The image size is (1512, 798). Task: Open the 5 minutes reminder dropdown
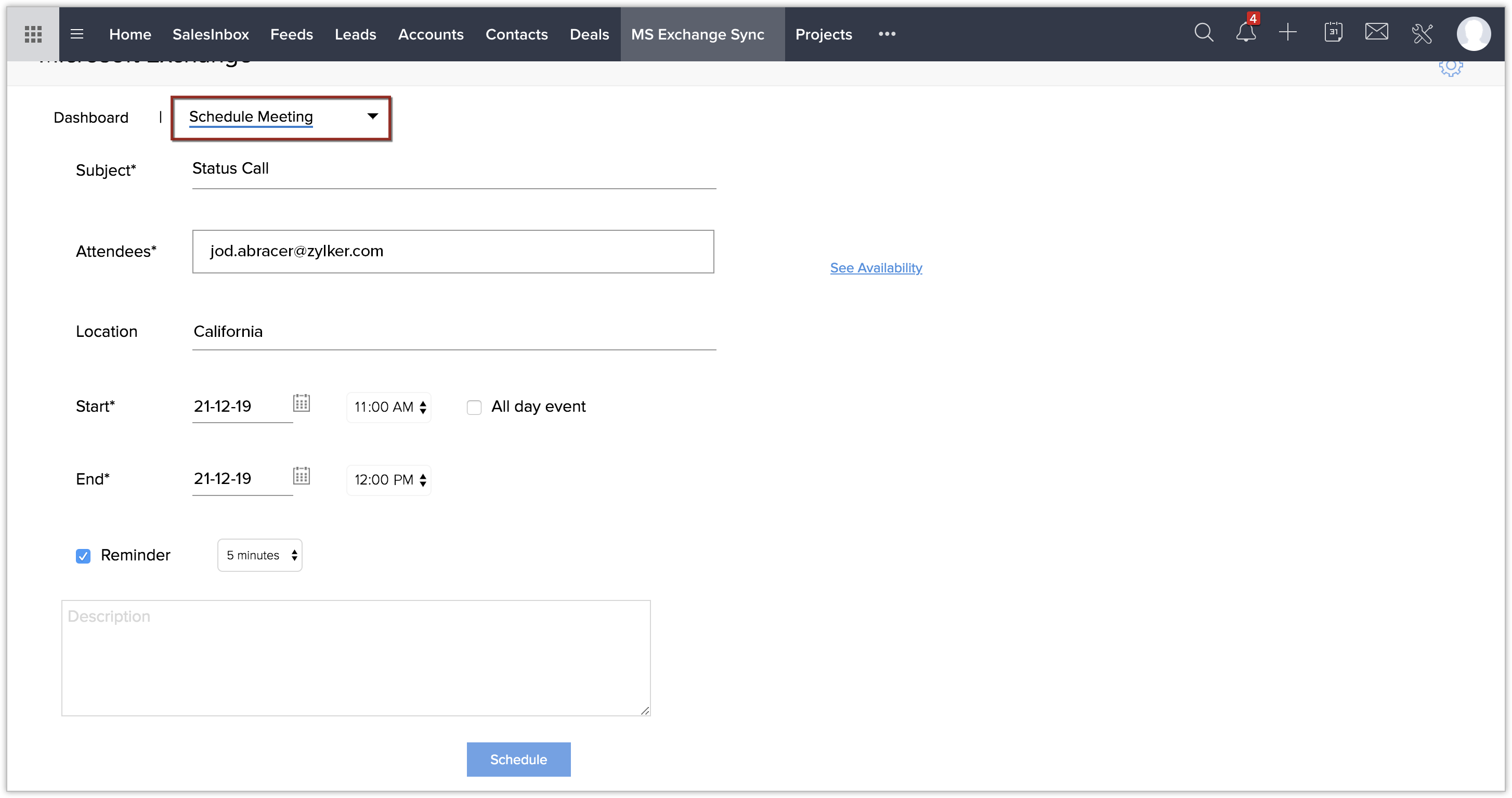(260, 555)
